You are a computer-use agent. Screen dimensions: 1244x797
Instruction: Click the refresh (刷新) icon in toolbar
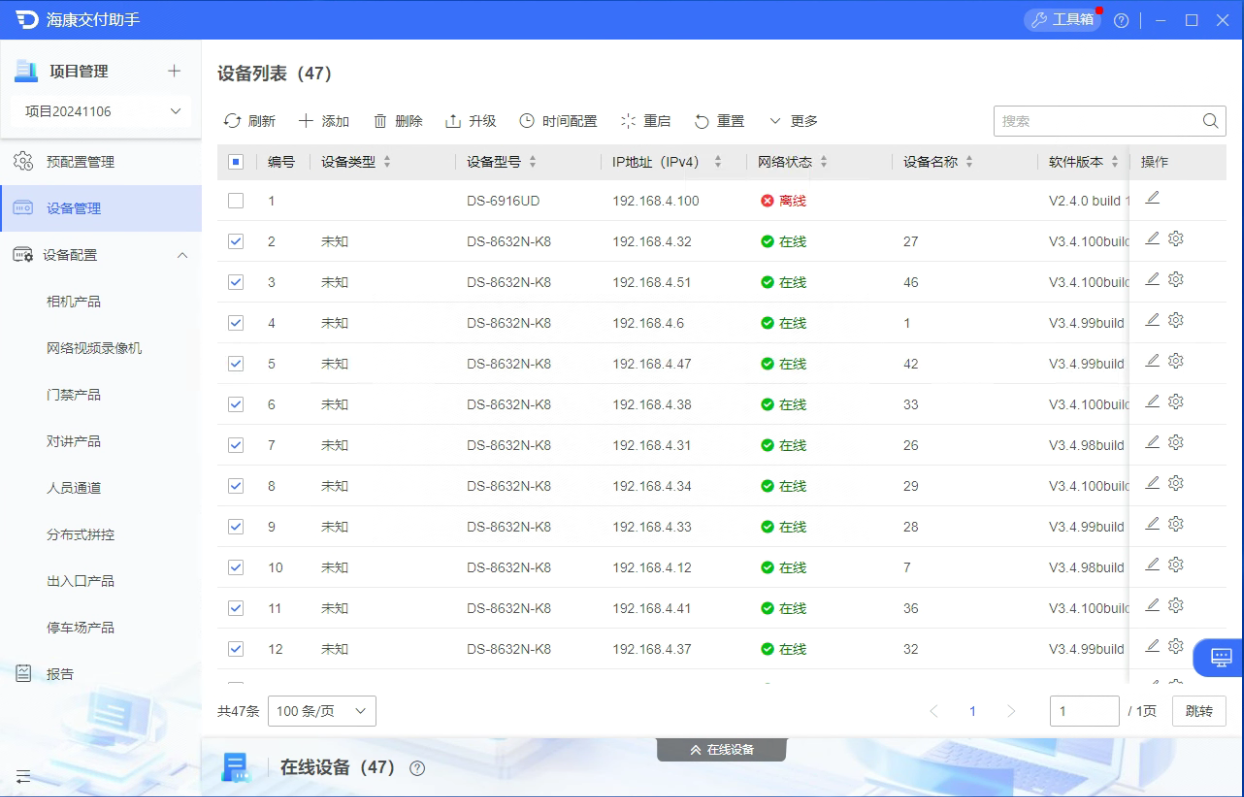(233, 121)
